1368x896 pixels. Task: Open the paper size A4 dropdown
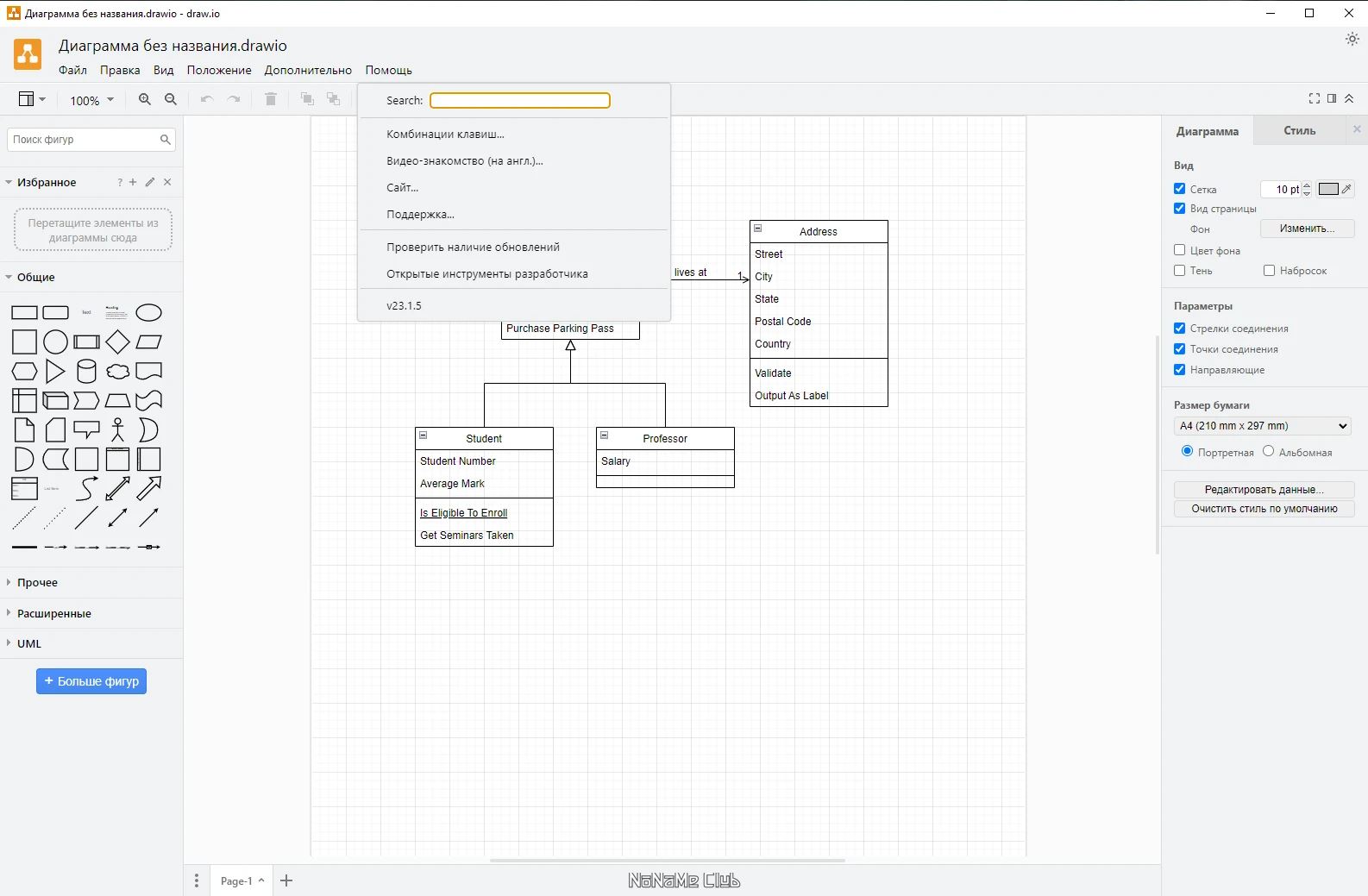point(1262,426)
